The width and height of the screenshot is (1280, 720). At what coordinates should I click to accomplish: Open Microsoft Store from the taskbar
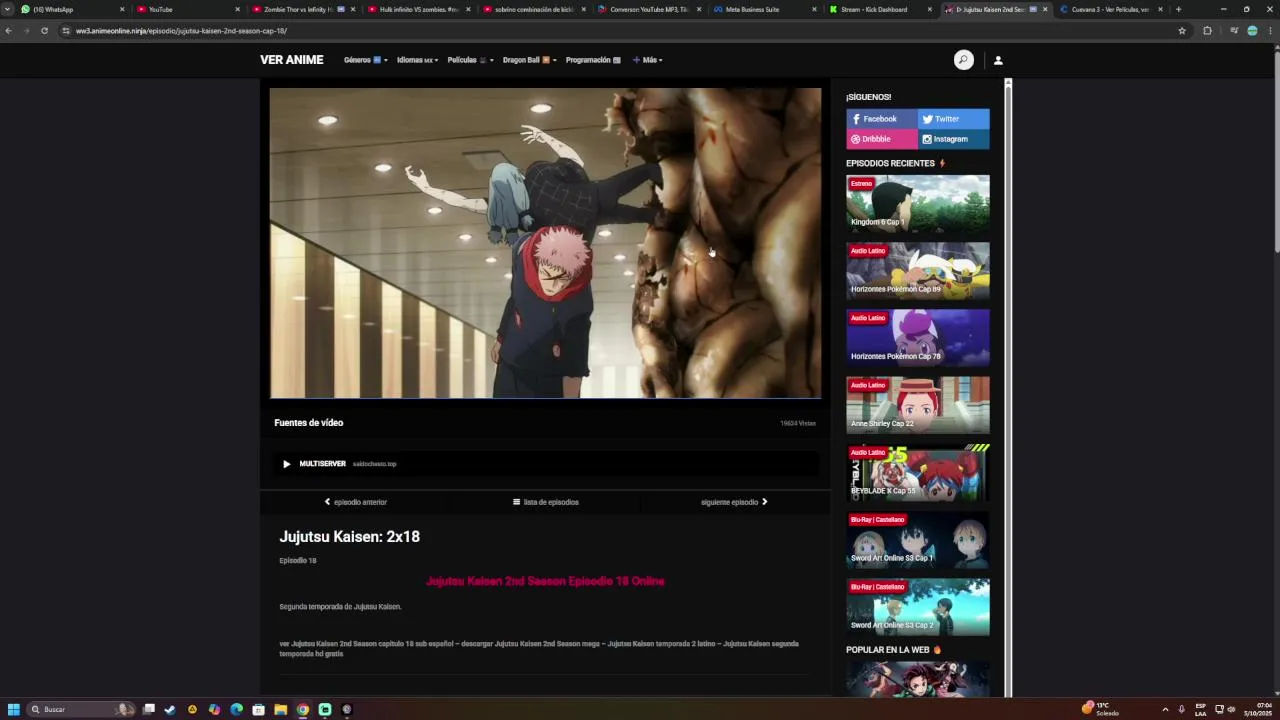tap(258, 709)
